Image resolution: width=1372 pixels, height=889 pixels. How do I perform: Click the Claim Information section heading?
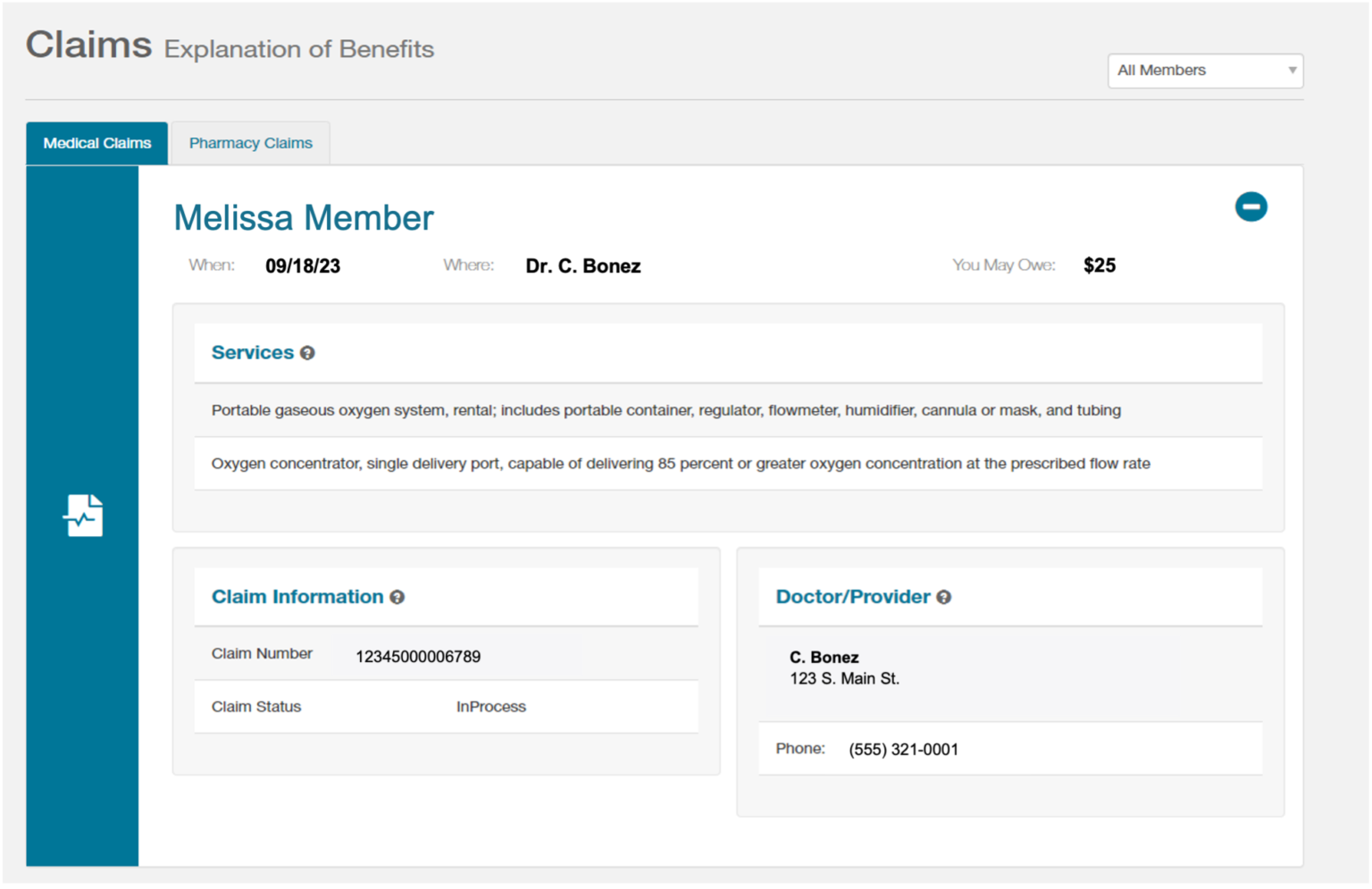297,597
